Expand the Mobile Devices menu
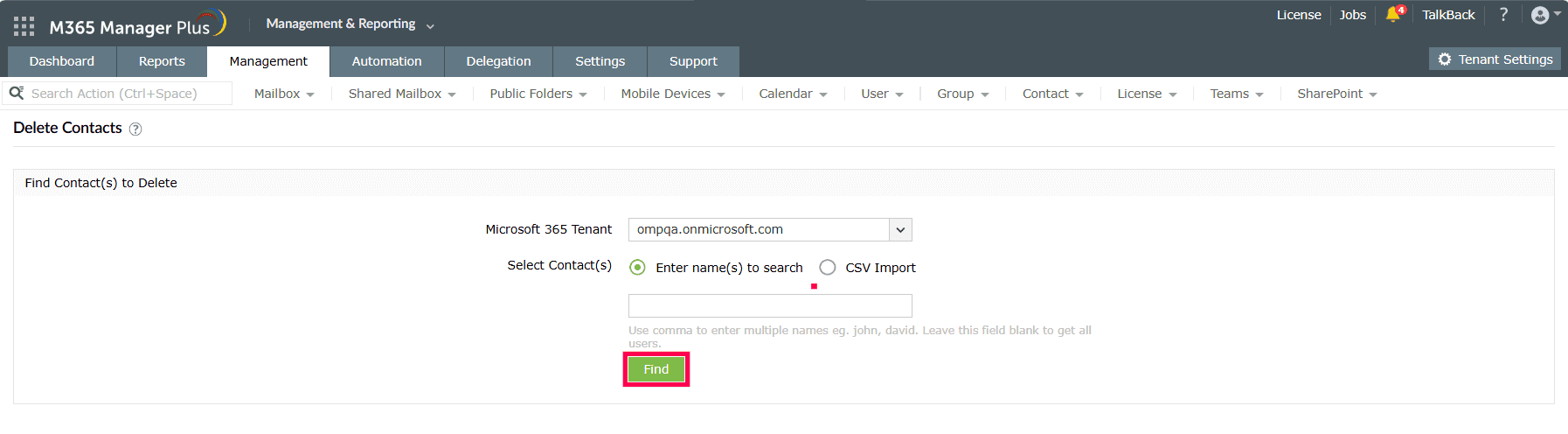This screenshot has width=1568, height=434. click(673, 94)
